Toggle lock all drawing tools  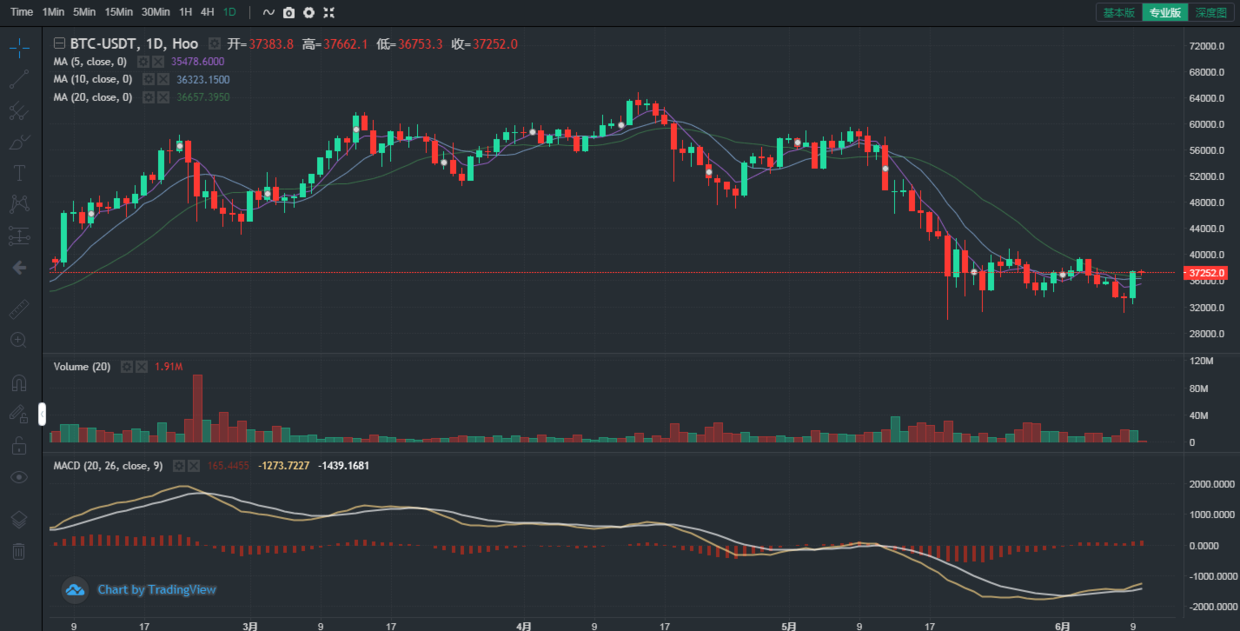tap(19, 446)
